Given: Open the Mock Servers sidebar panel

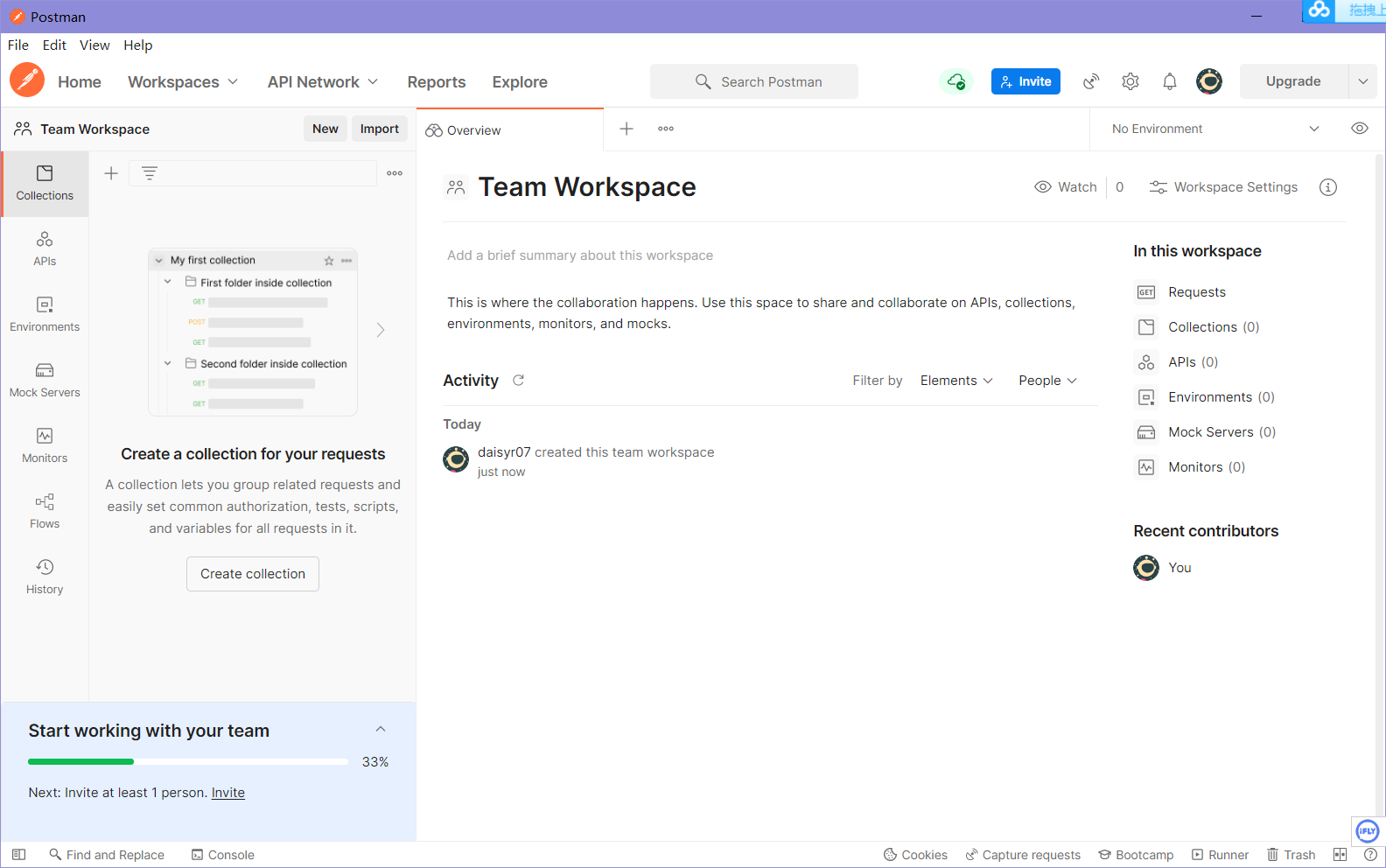Looking at the screenshot, I should [x=45, y=381].
